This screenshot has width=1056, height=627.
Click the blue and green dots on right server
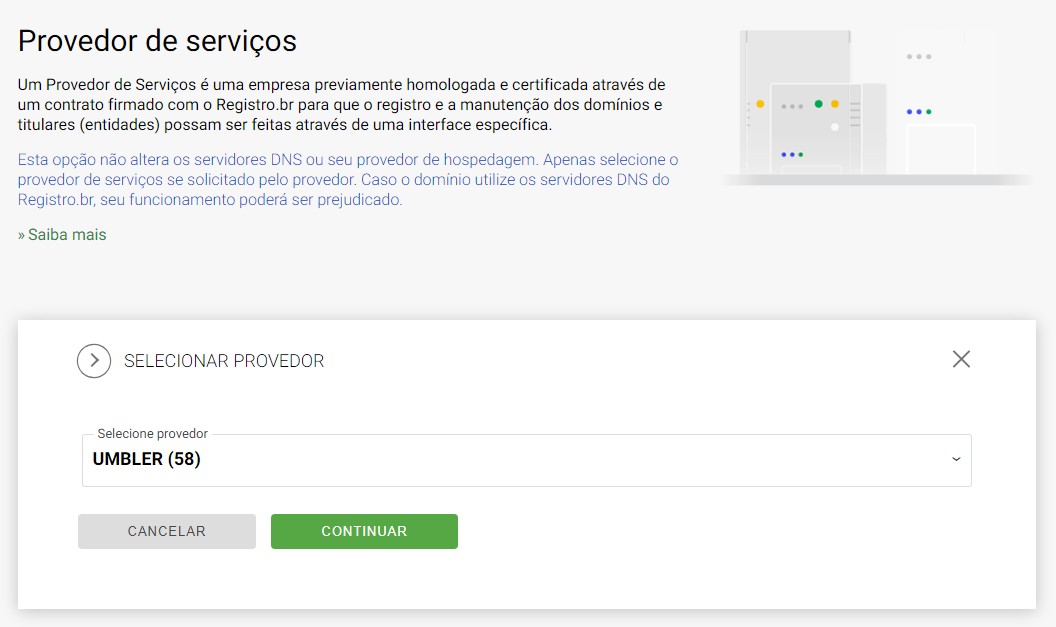click(x=918, y=112)
